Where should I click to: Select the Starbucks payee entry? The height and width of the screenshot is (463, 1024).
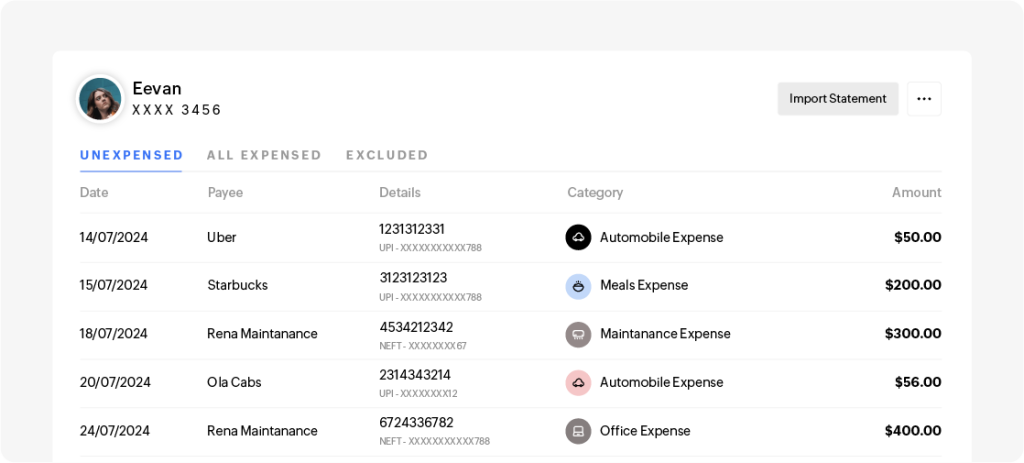237,286
